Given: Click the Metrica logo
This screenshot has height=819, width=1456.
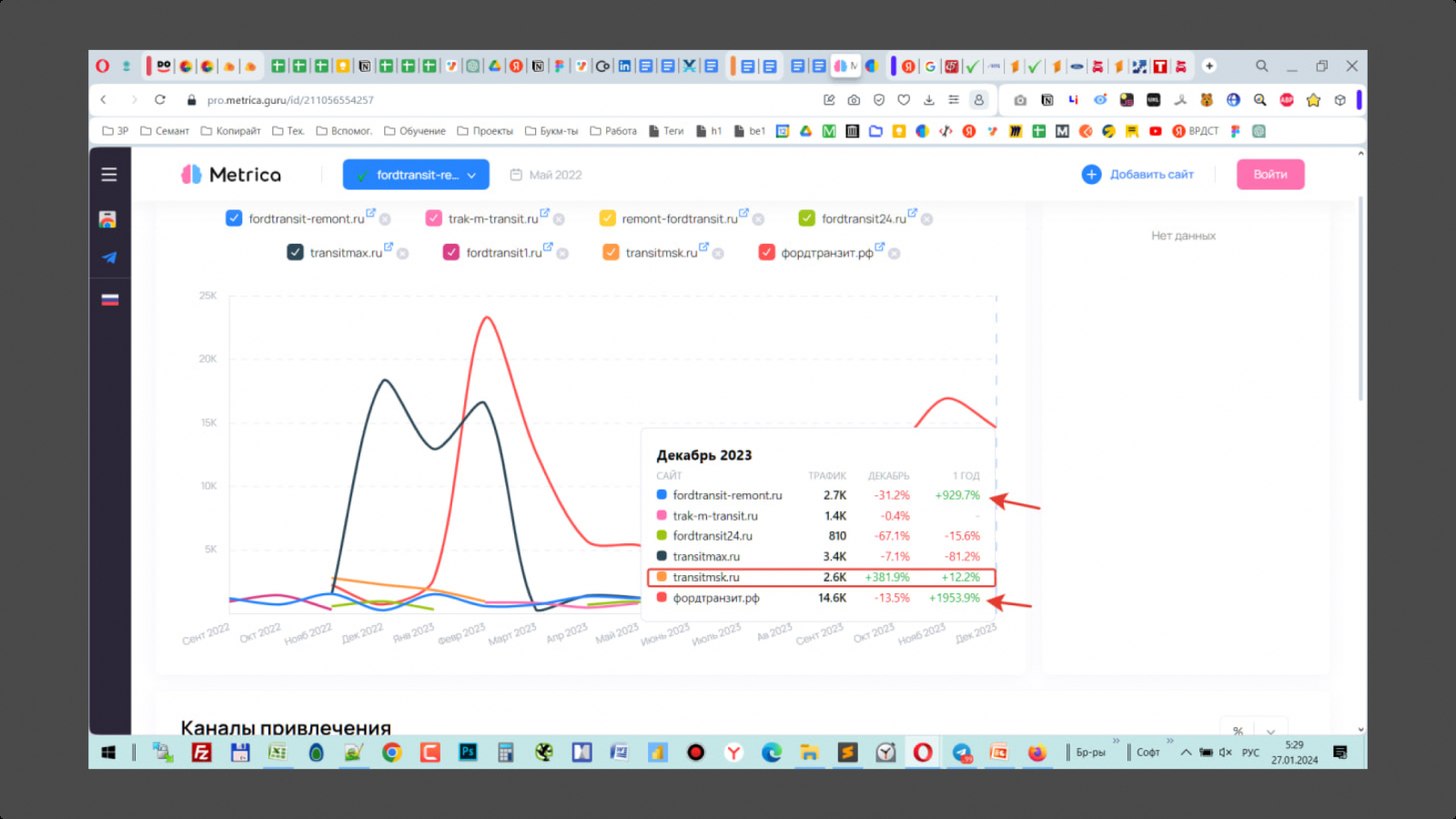Looking at the screenshot, I should tap(231, 175).
